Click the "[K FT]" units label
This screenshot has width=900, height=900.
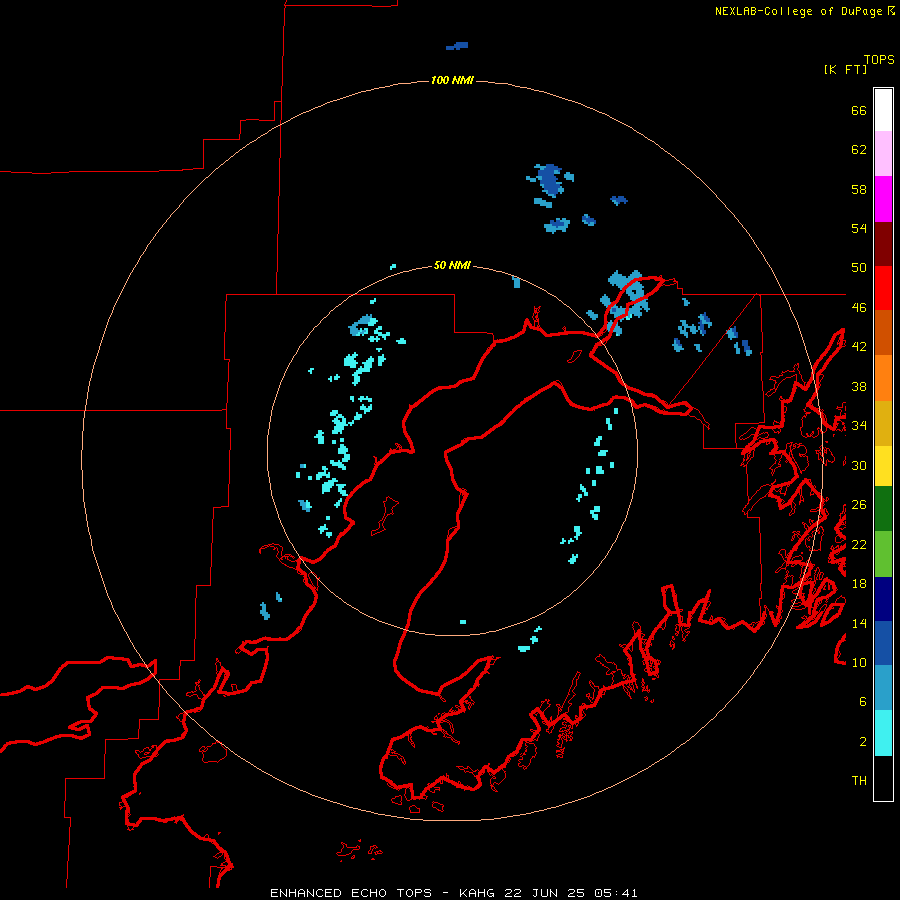845,69
